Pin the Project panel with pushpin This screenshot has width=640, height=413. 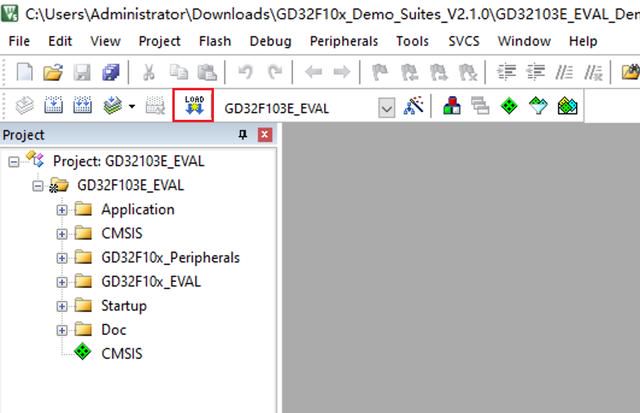click(x=243, y=134)
